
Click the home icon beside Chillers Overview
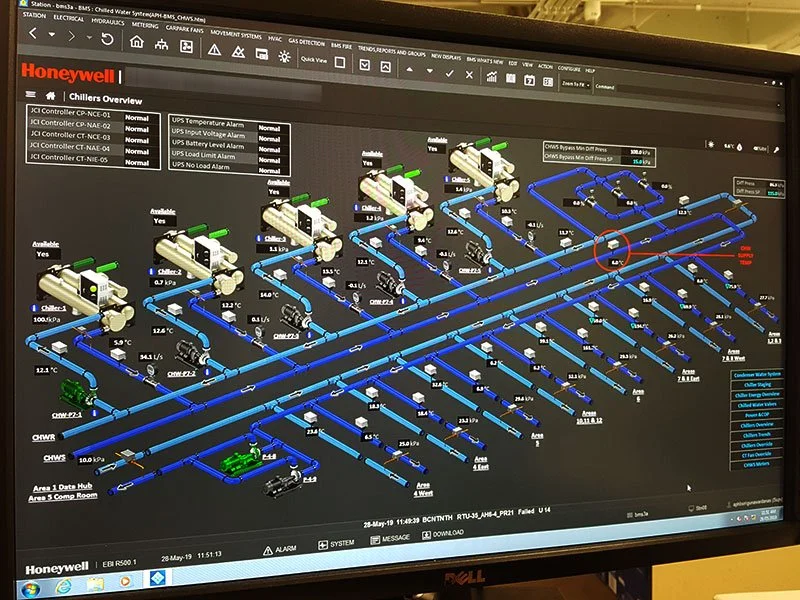coord(51,95)
